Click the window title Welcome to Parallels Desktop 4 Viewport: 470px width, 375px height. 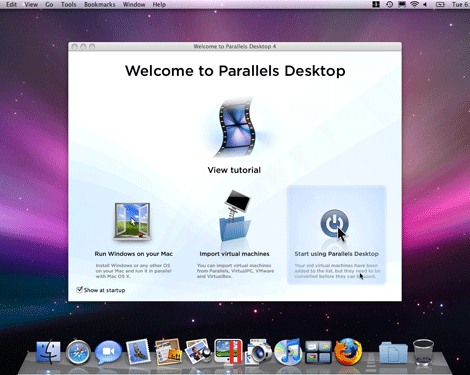tap(235, 46)
